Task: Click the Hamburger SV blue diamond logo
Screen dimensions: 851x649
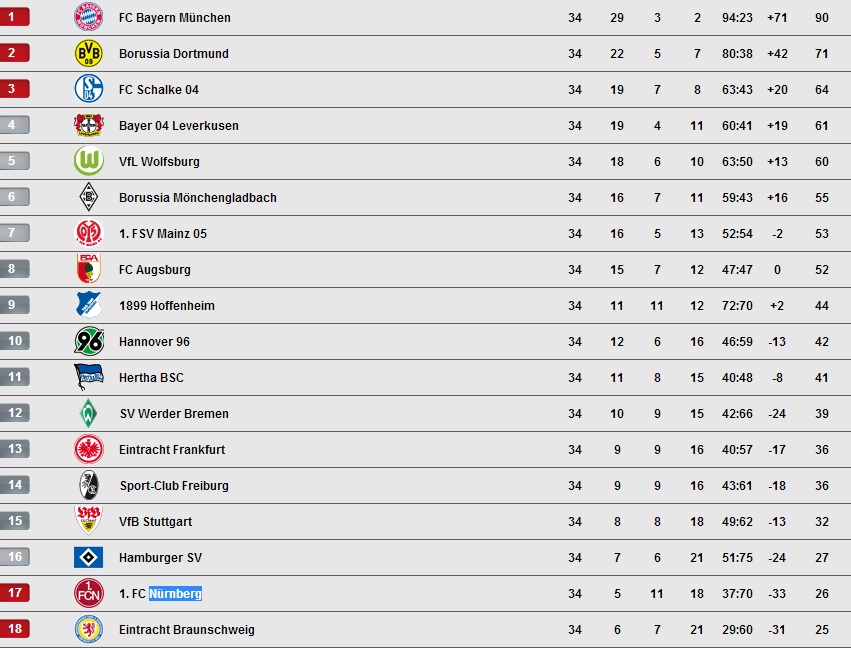Action: pos(88,557)
